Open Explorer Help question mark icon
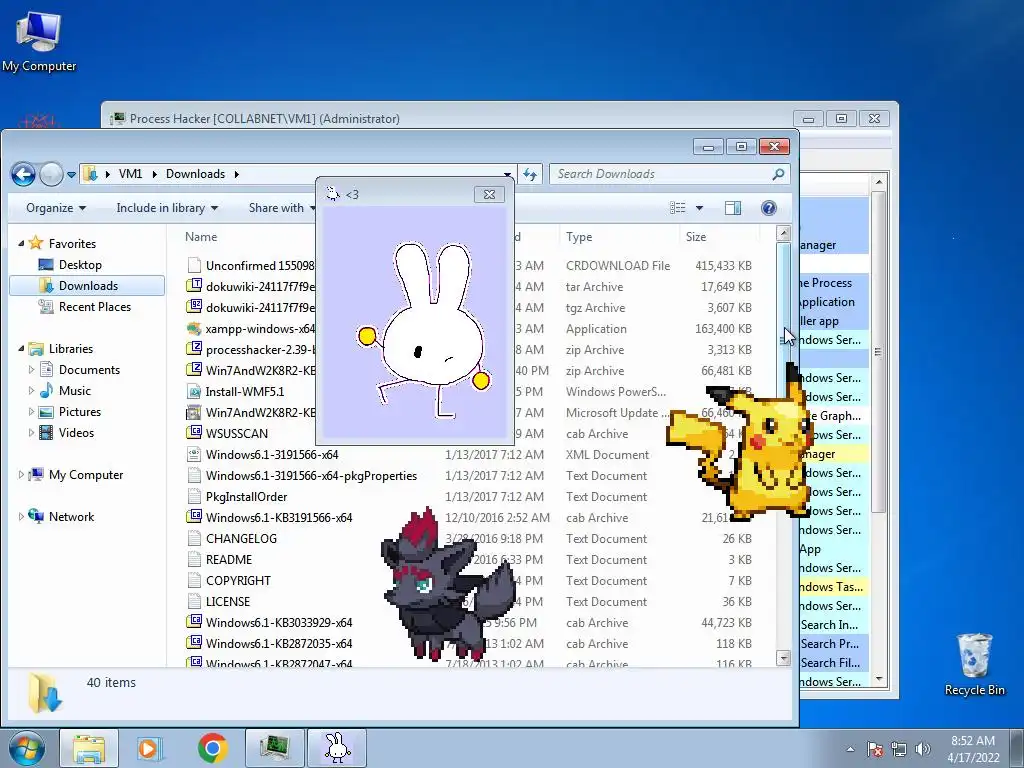 [769, 208]
